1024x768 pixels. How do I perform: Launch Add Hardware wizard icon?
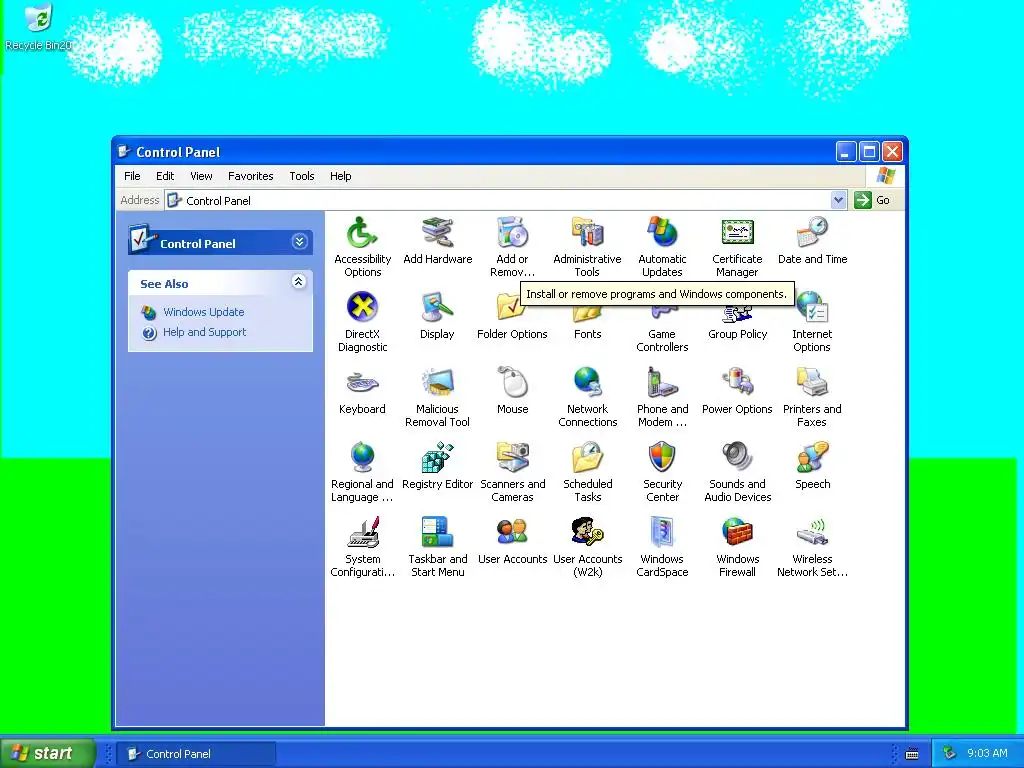[x=438, y=234]
